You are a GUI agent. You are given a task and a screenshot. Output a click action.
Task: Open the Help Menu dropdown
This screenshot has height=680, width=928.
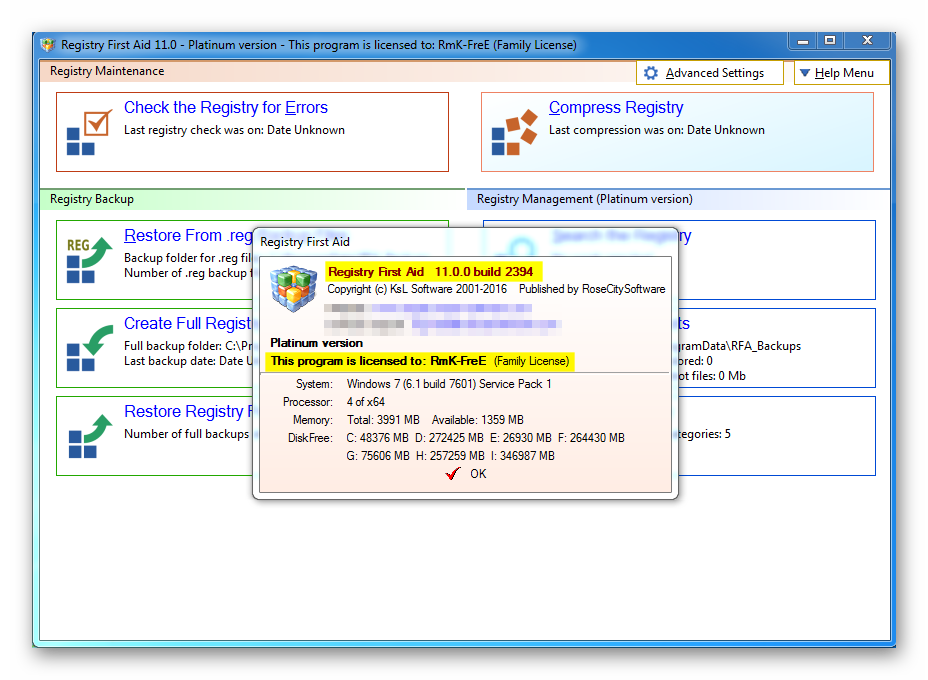(841, 73)
